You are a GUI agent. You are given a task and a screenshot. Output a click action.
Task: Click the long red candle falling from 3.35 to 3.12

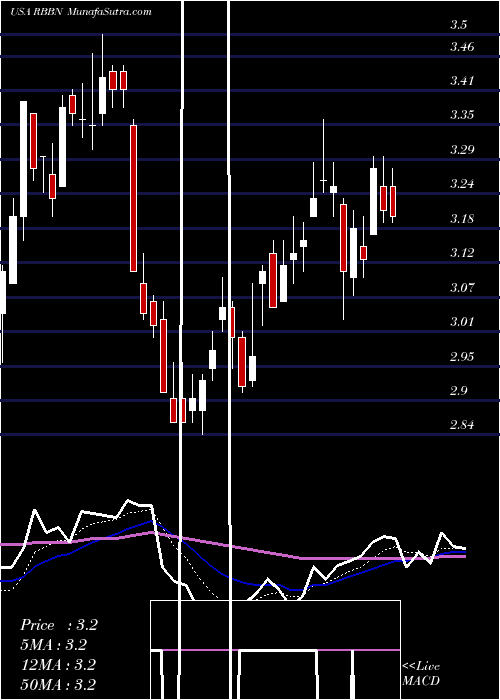coord(133,198)
